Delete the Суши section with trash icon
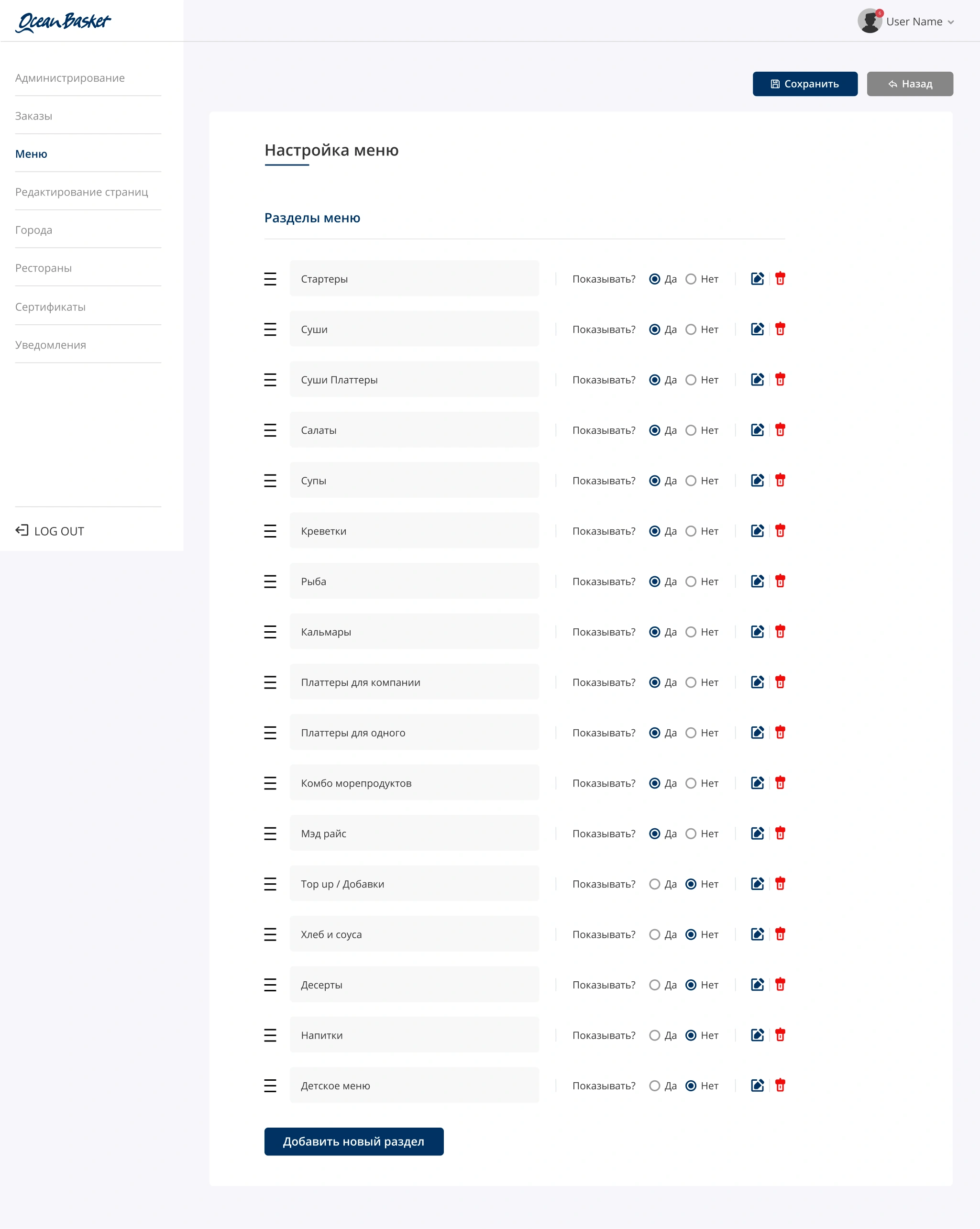The height and width of the screenshot is (1229, 980). point(780,329)
